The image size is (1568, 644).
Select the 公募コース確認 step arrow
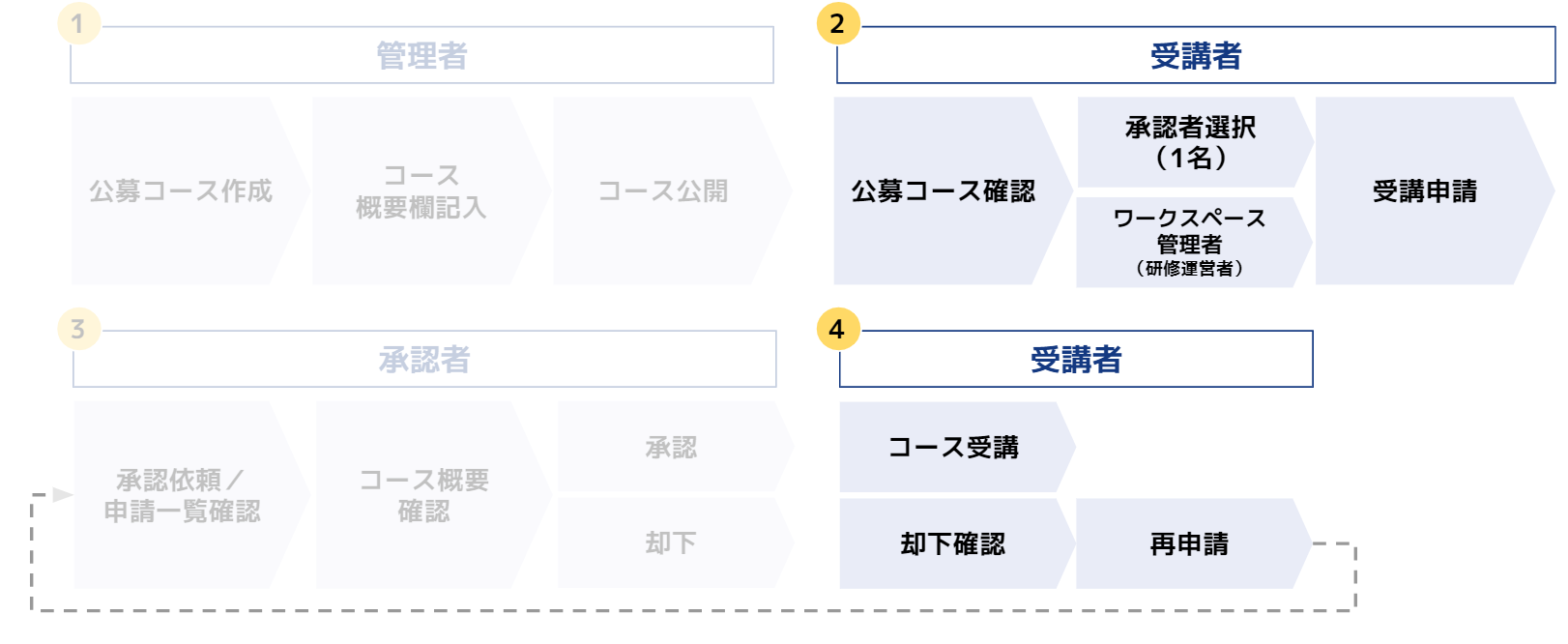click(x=953, y=190)
